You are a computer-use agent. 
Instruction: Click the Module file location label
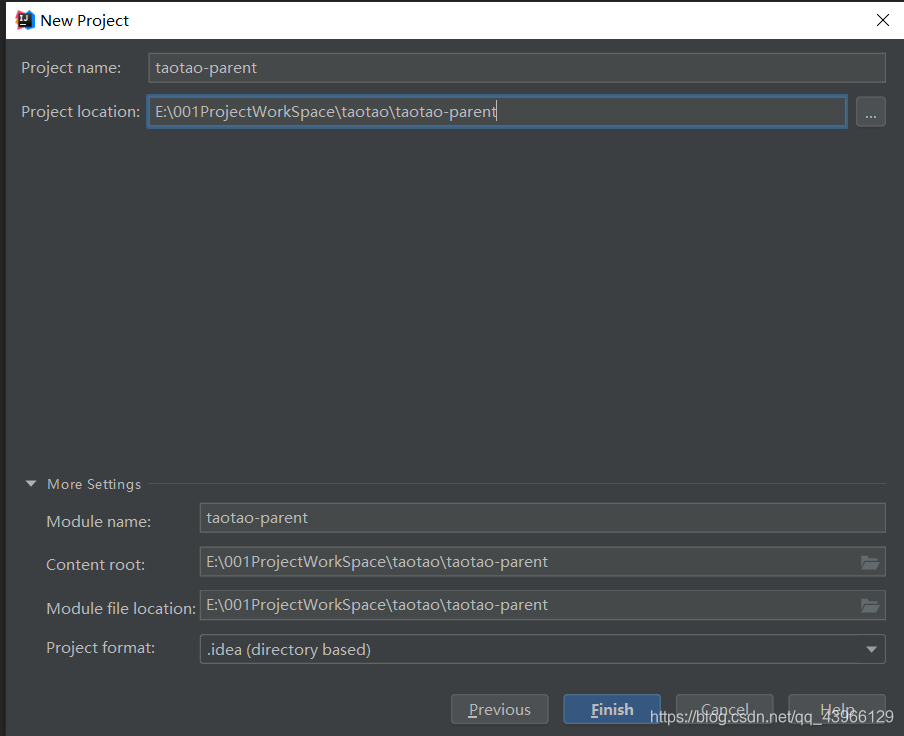coord(121,609)
